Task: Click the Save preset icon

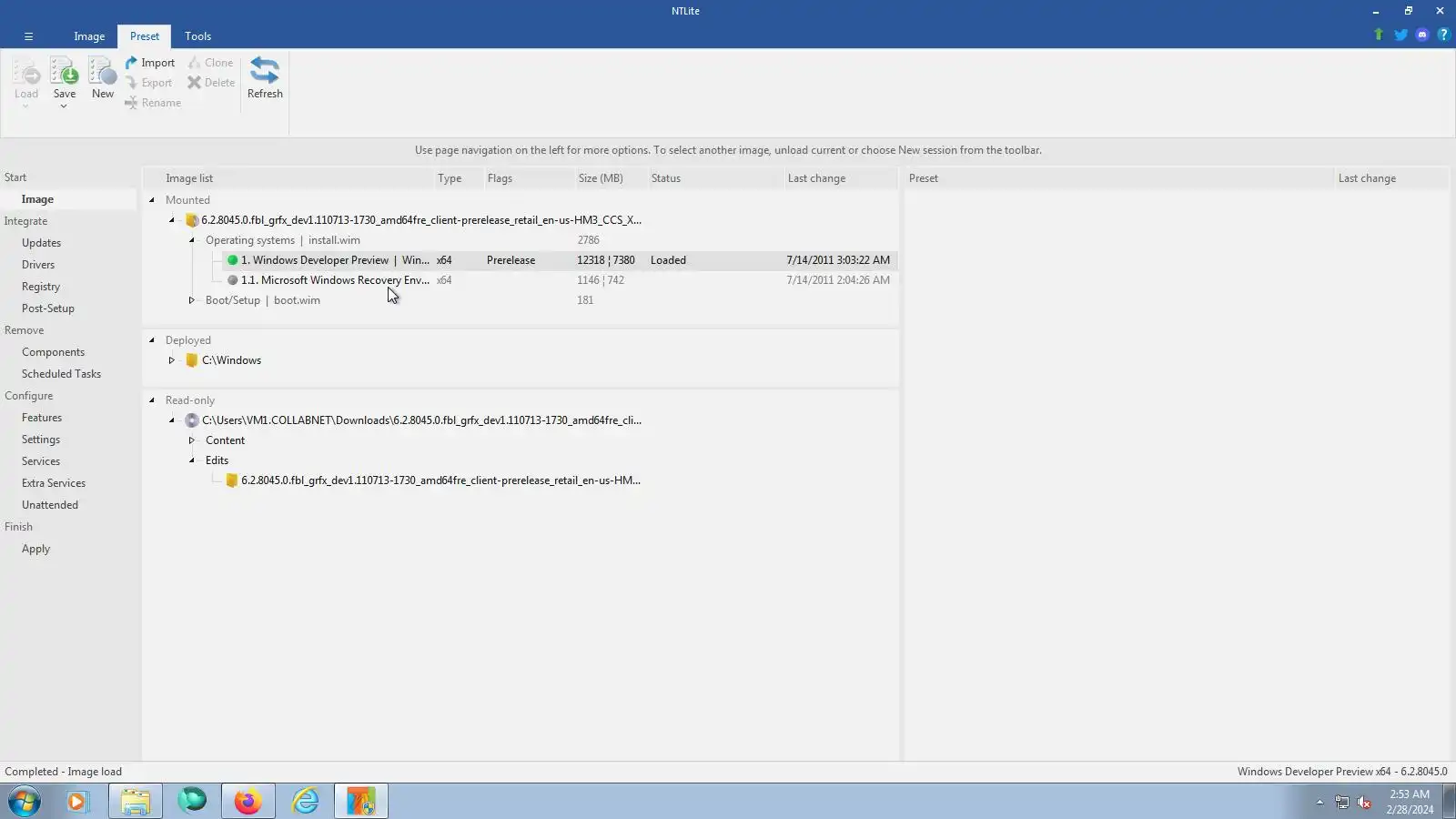Action: 65,72
